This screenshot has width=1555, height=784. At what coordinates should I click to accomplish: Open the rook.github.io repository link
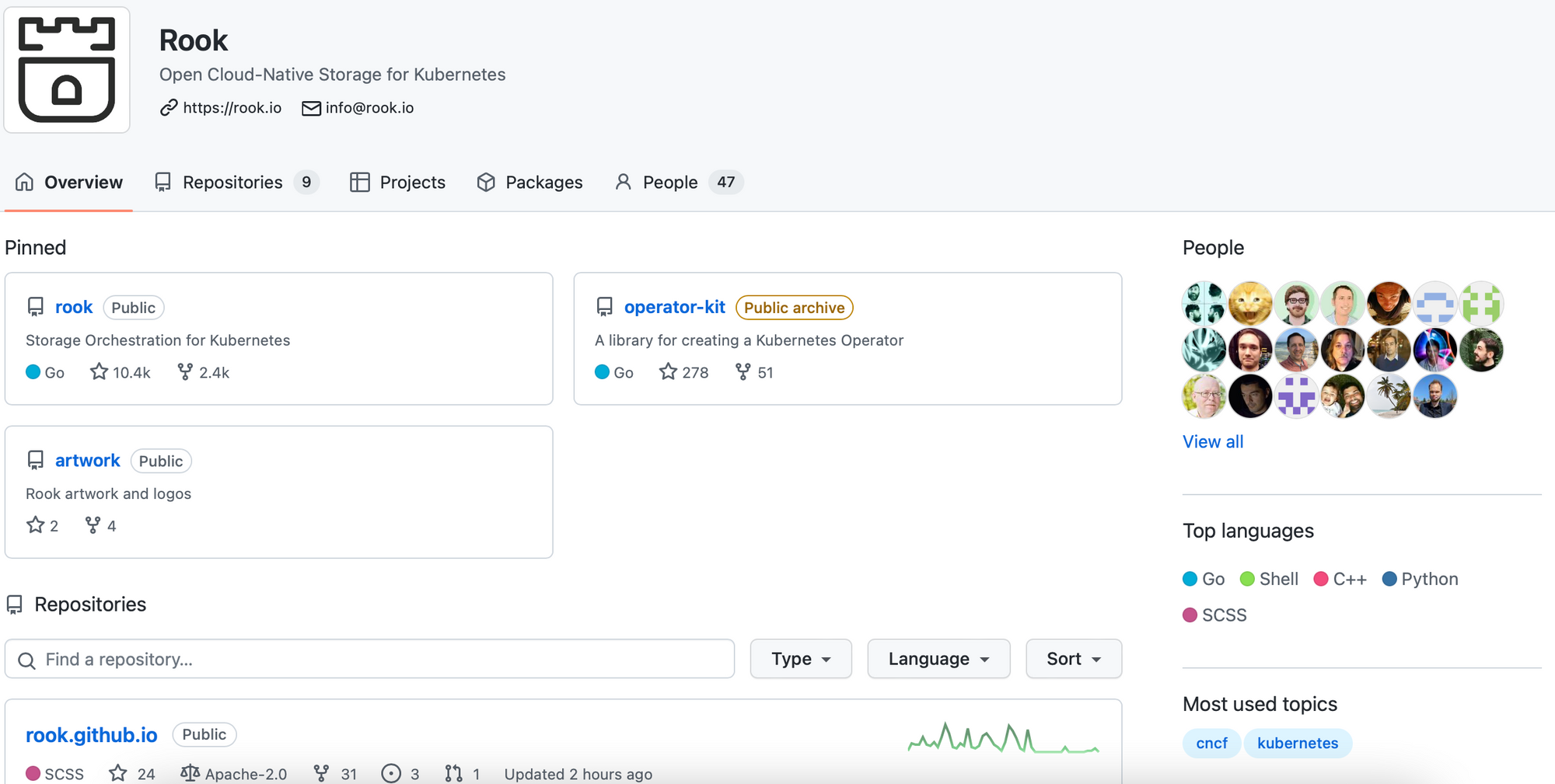pos(92,734)
